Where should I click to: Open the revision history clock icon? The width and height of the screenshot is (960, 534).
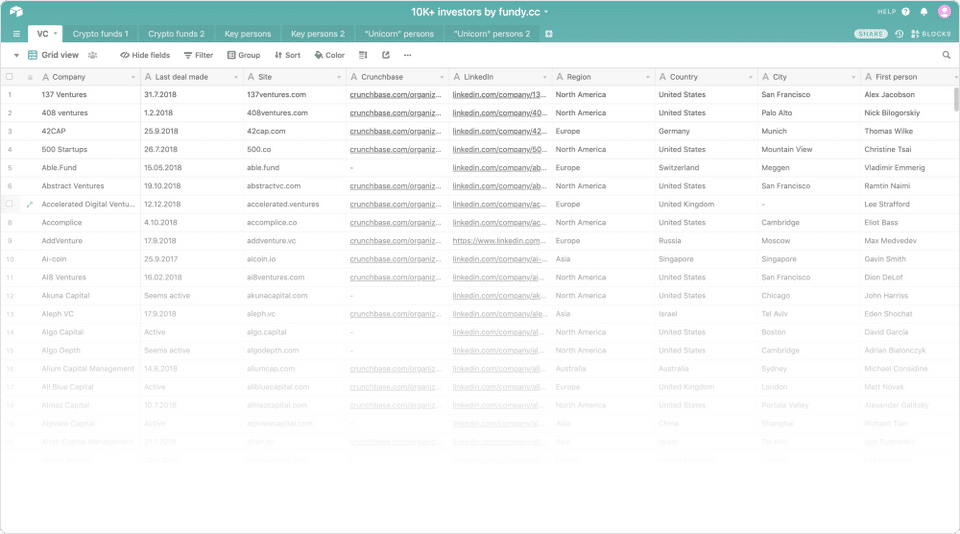(899, 34)
